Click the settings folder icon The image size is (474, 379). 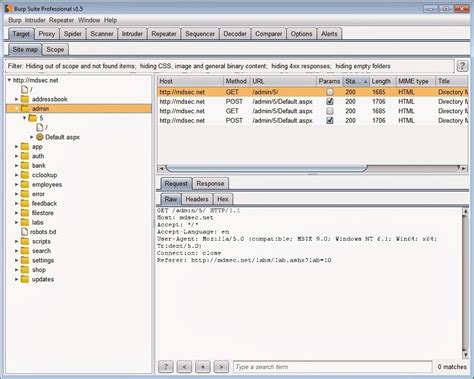coord(25,260)
